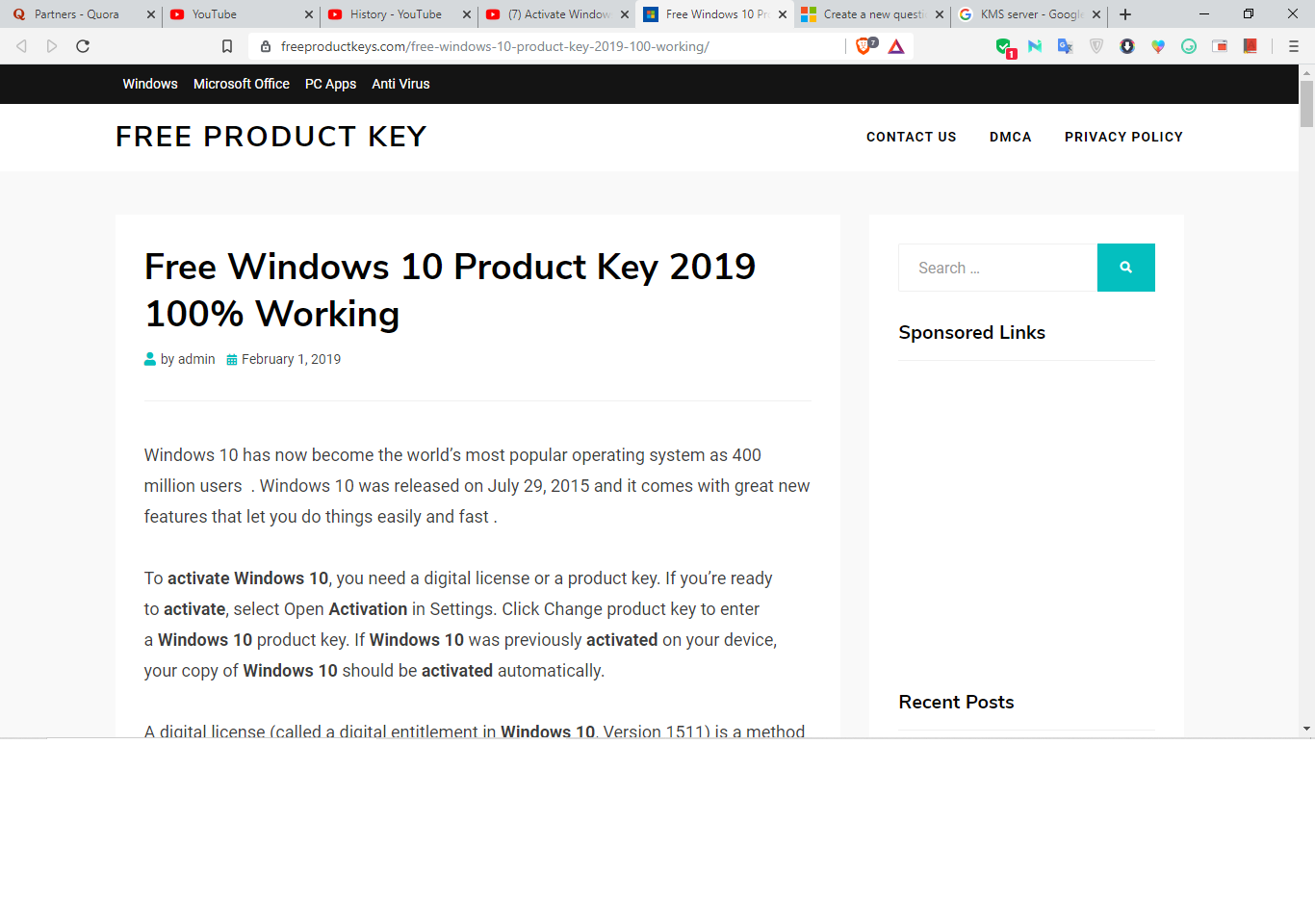The image size is (1315, 924).
Task: Open green shield extension with badge
Action: (x=1004, y=47)
